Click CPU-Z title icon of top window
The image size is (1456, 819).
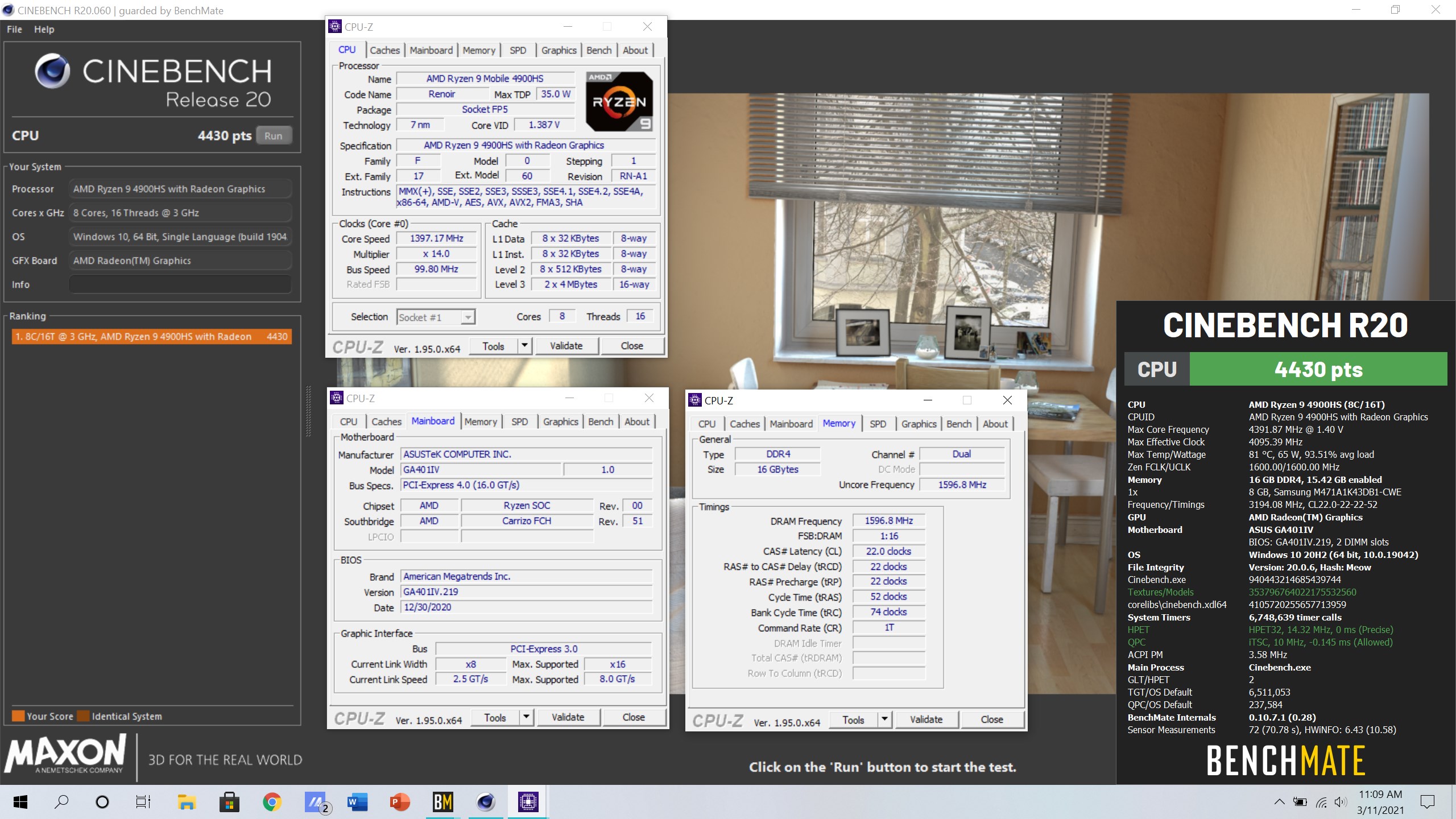(335, 26)
